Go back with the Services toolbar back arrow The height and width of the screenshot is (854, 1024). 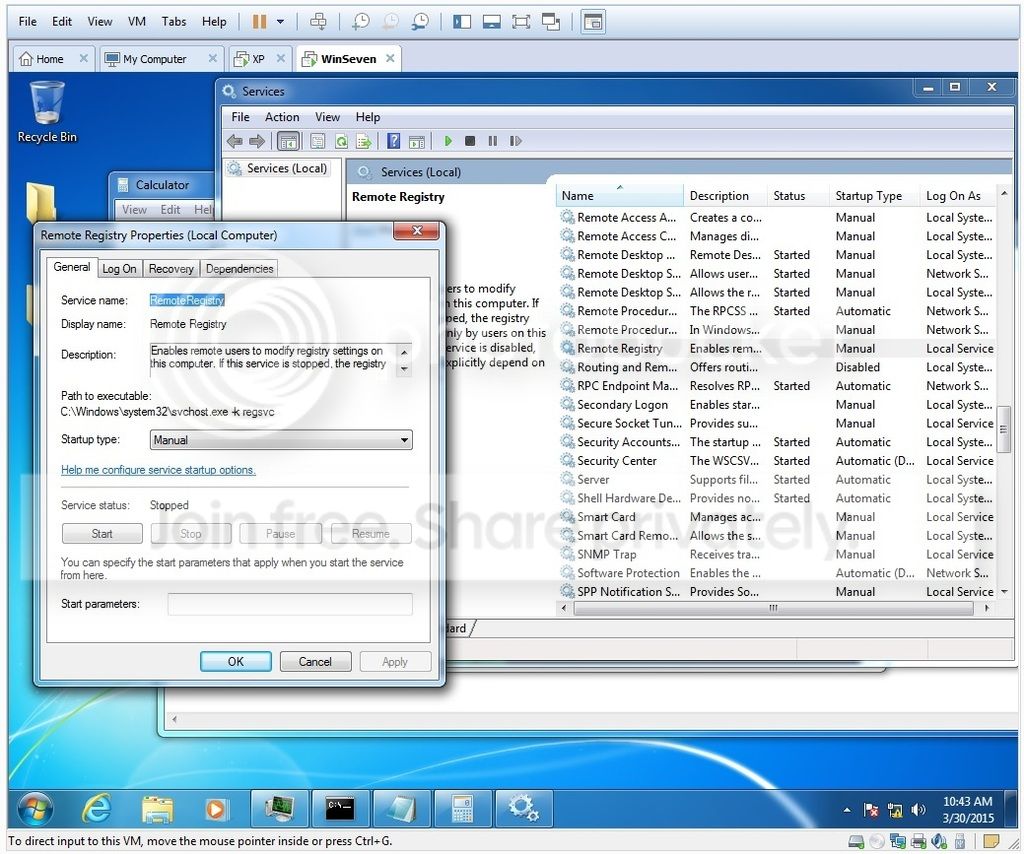234,140
